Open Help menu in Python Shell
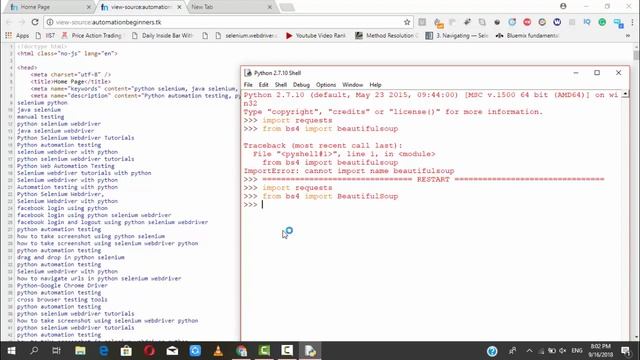 tap(375, 85)
